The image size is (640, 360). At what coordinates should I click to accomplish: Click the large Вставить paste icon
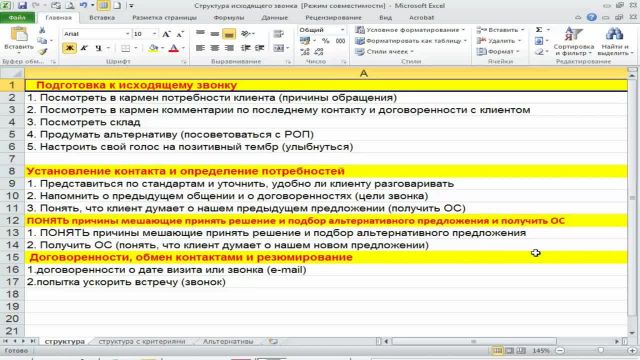(19, 34)
